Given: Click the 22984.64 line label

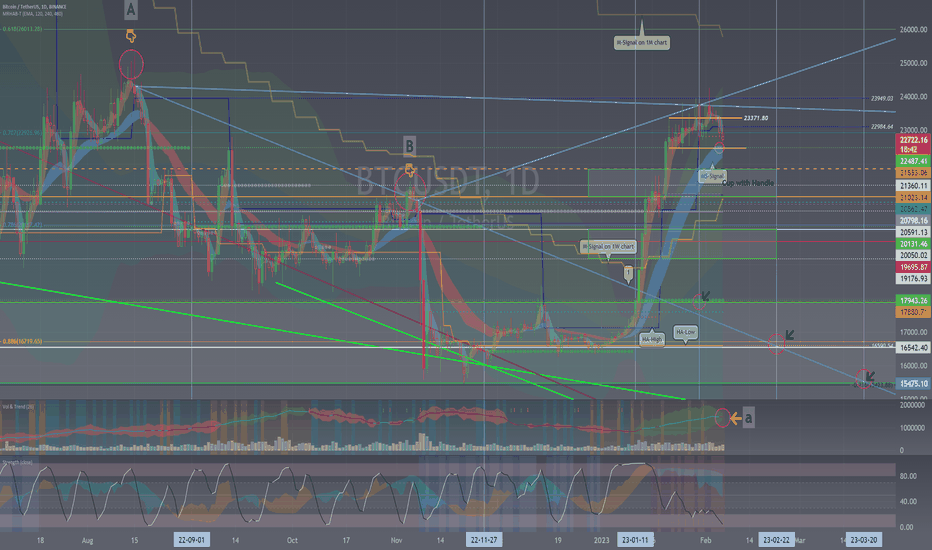Looking at the screenshot, I should (x=882, y=127).
